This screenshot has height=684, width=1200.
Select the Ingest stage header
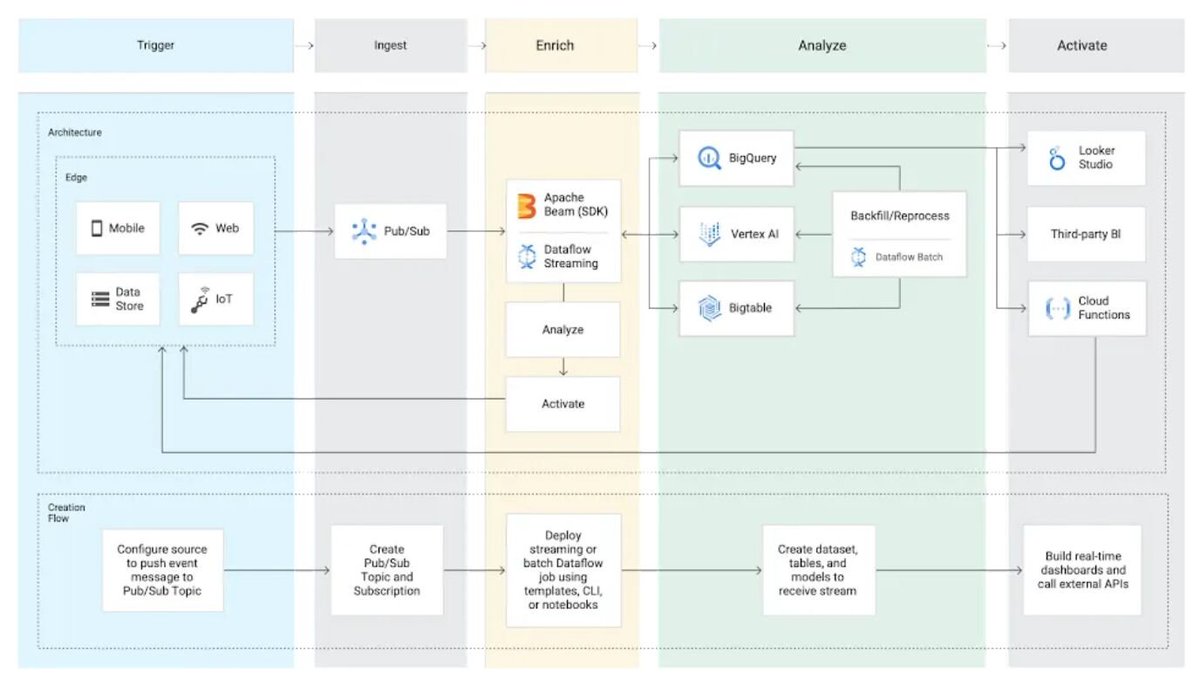391,45
